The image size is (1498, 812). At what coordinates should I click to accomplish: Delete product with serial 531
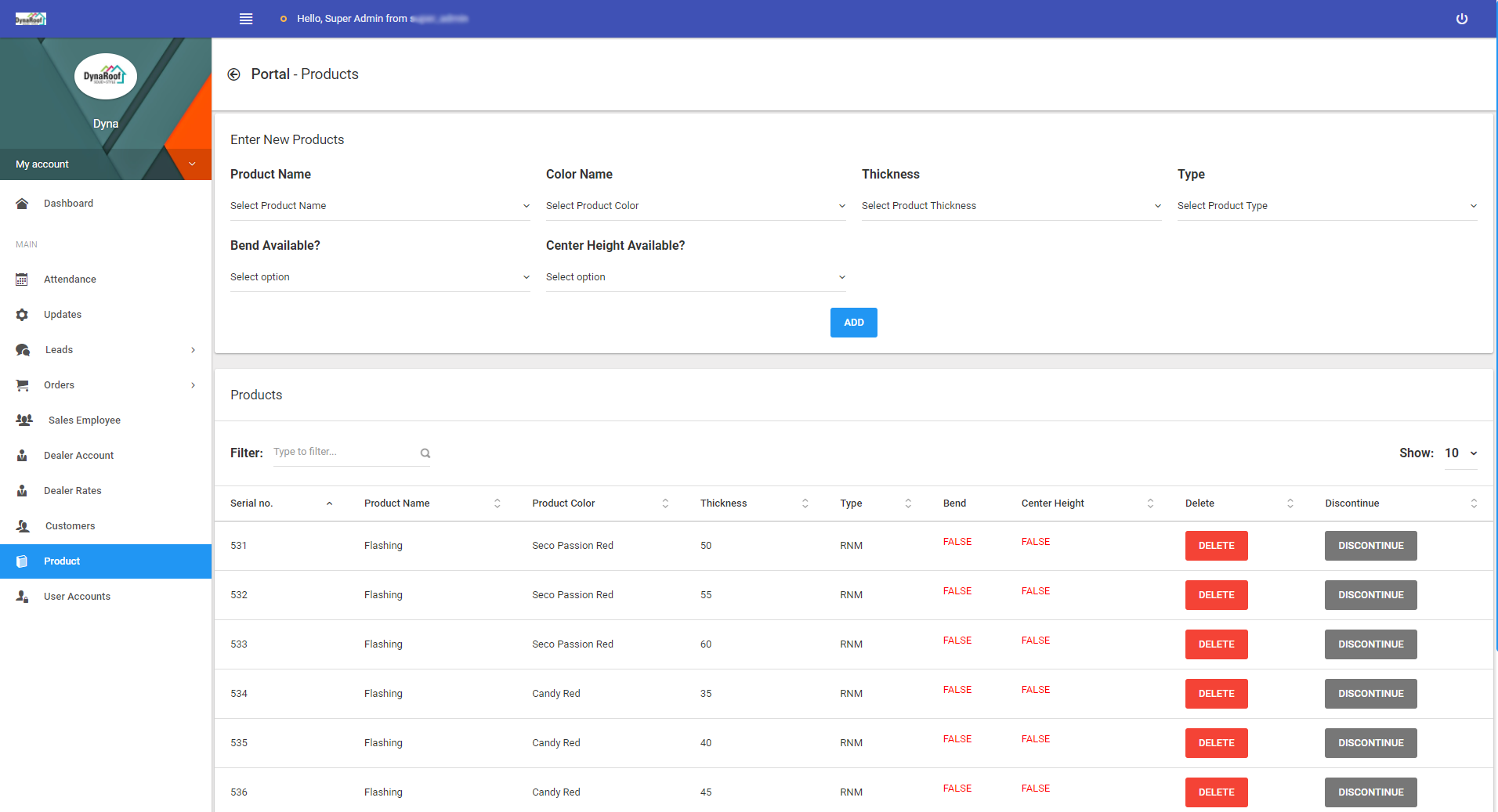[1216, 545]
